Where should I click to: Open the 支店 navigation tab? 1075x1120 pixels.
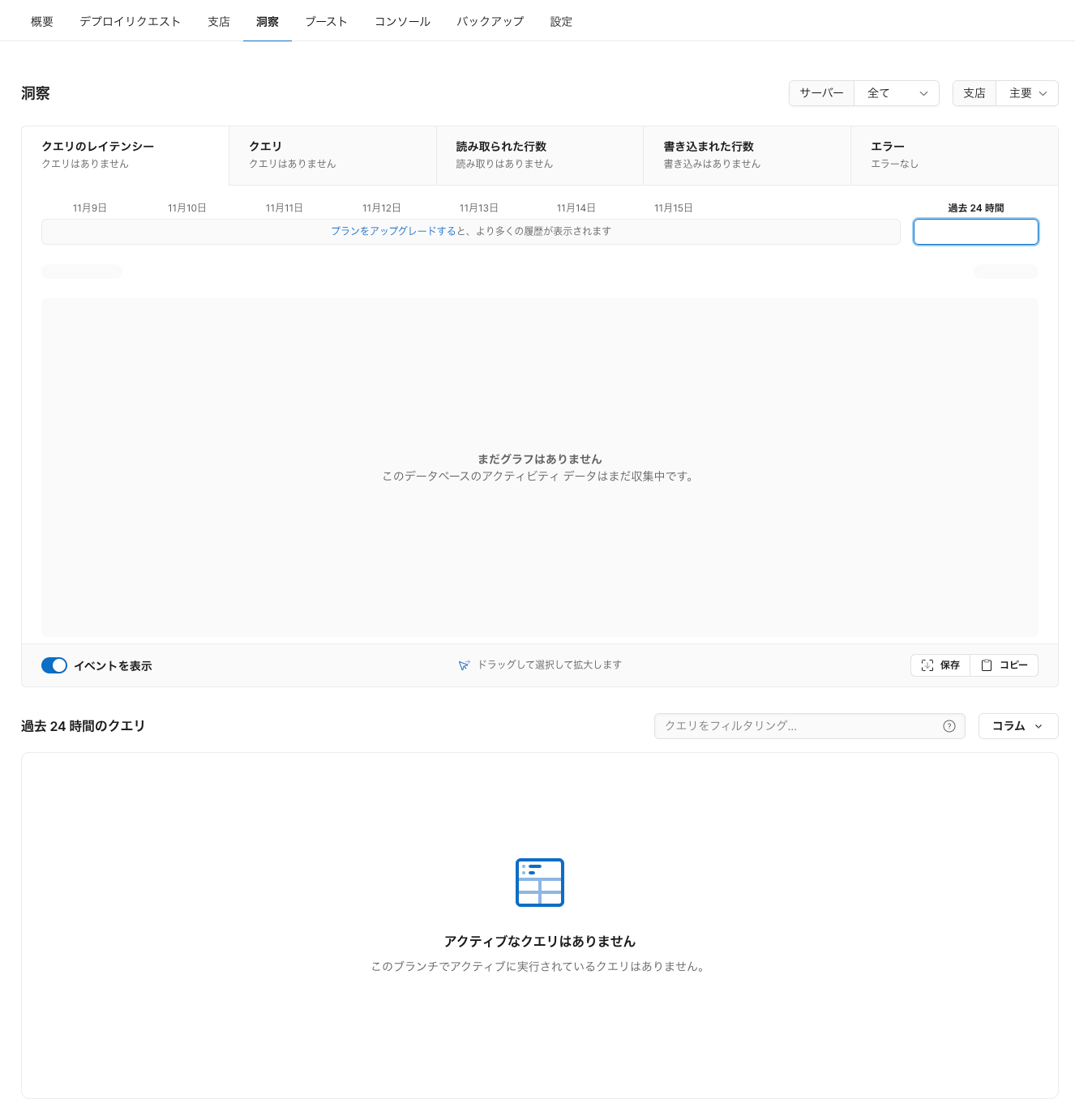(219, 22)
